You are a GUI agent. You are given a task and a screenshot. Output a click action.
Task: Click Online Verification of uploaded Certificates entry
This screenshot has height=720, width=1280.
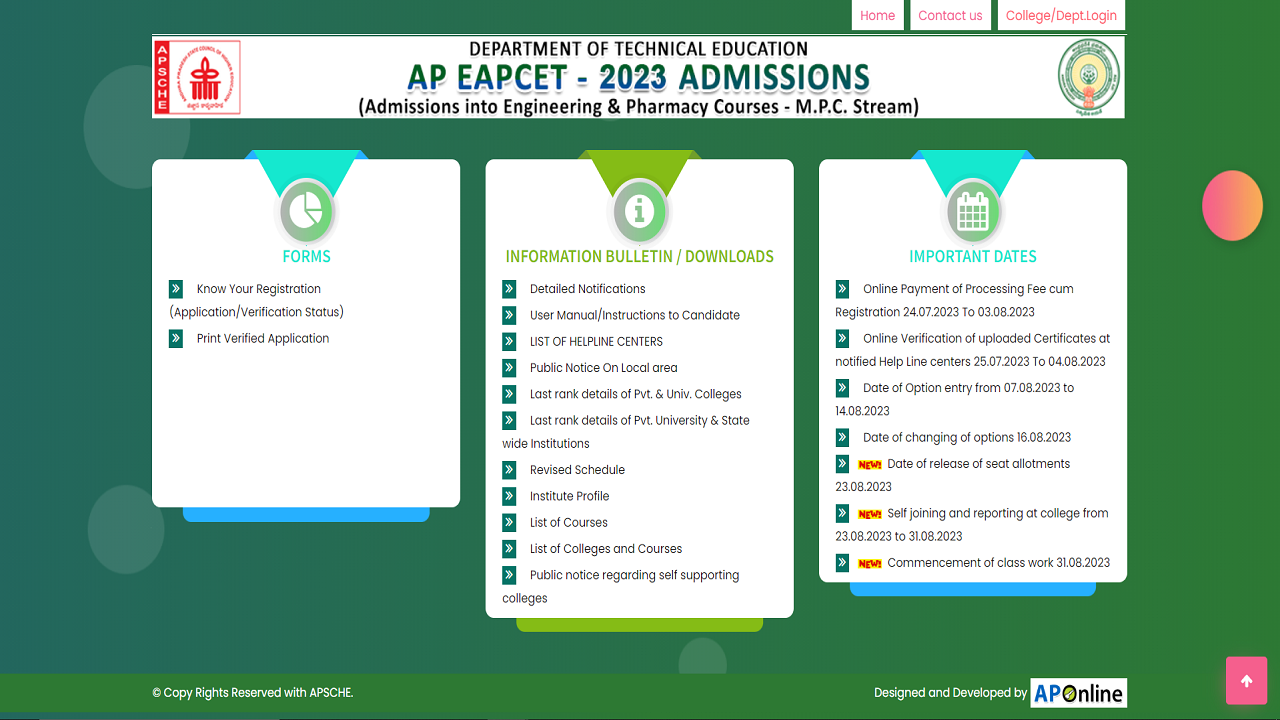(973, 350)
